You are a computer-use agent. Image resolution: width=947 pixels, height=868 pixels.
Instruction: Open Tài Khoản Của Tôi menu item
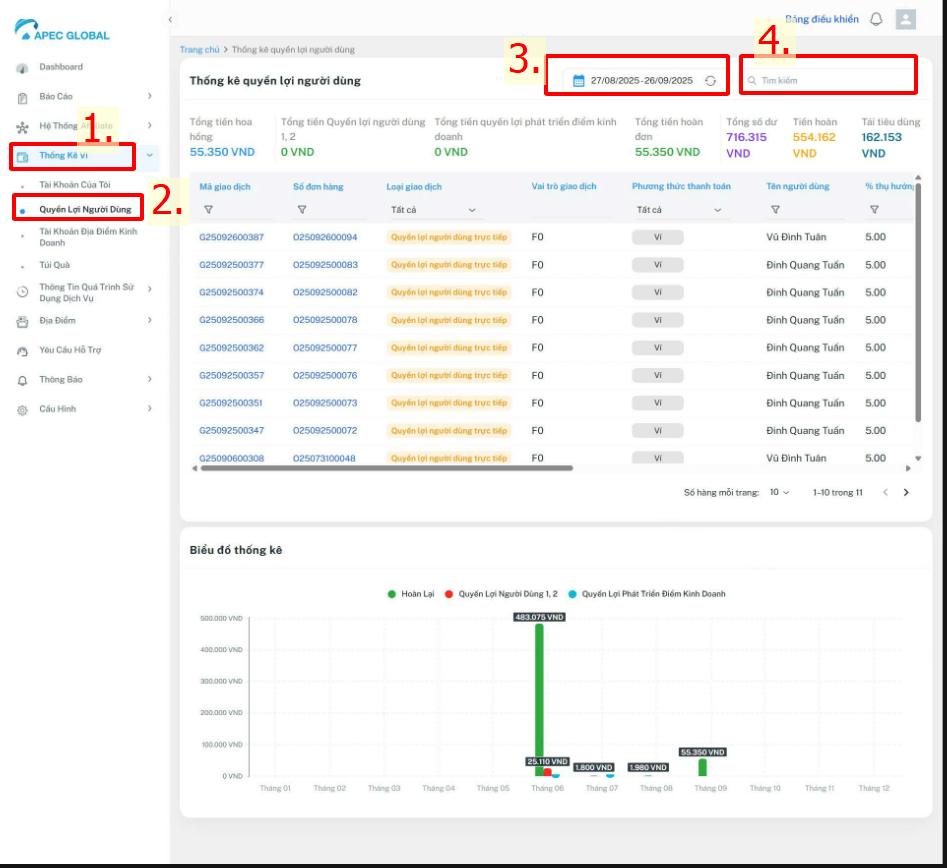click(x=74, y=185)
